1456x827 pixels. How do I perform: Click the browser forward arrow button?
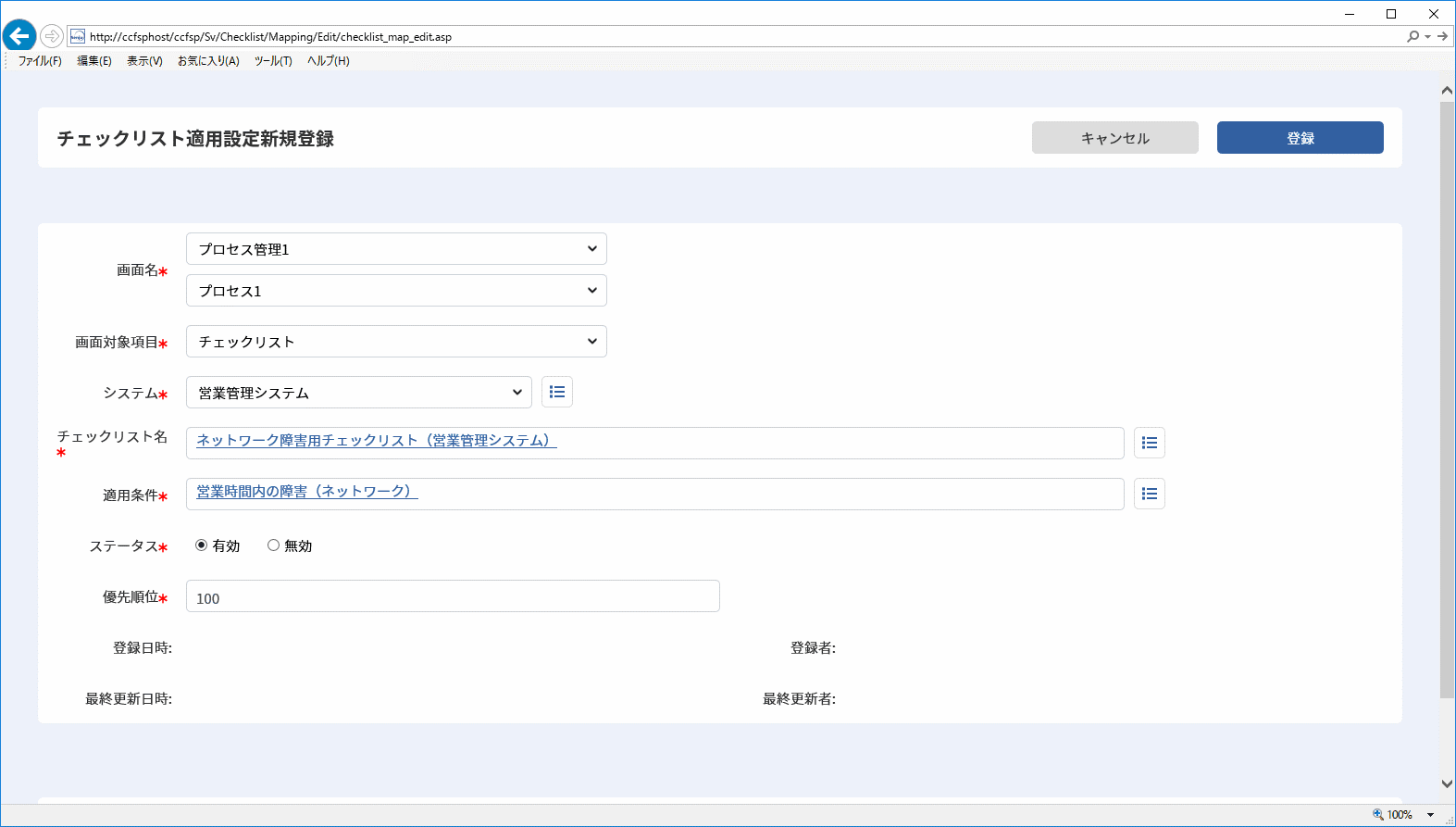(x=52, y=36)
